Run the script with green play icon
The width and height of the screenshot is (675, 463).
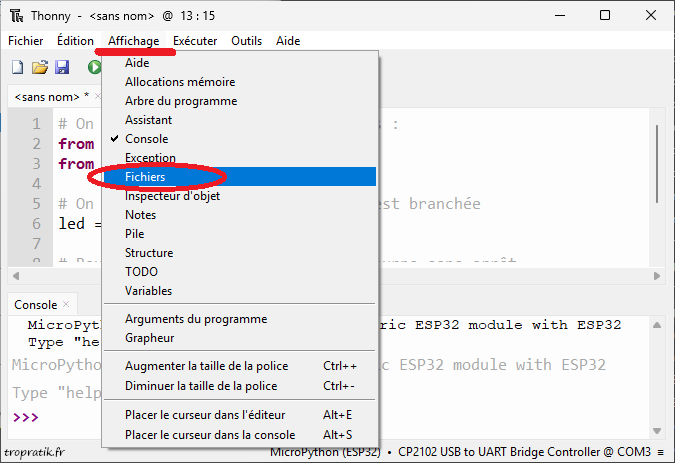[93, 67]
